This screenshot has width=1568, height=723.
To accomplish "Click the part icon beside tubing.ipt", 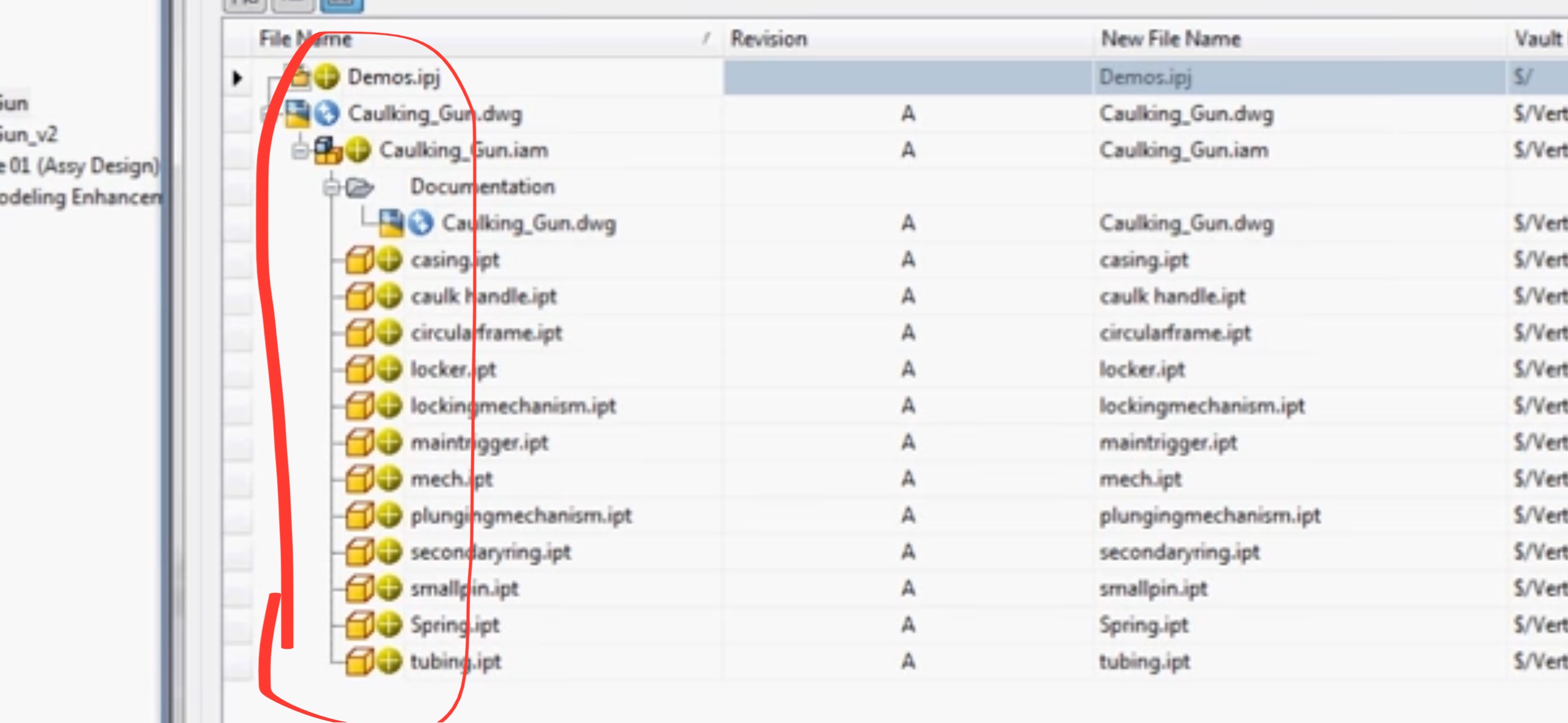I will (x=362, y=661).
